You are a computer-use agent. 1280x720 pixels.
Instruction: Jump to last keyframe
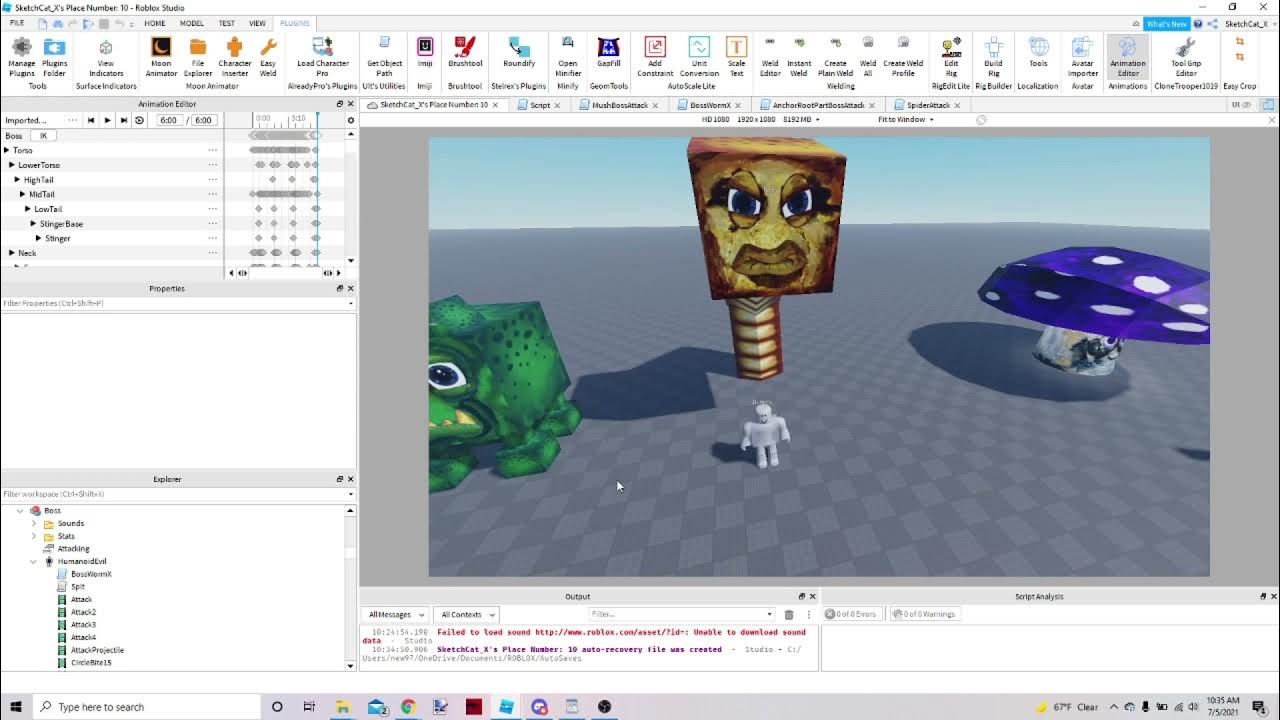(123, 120)
